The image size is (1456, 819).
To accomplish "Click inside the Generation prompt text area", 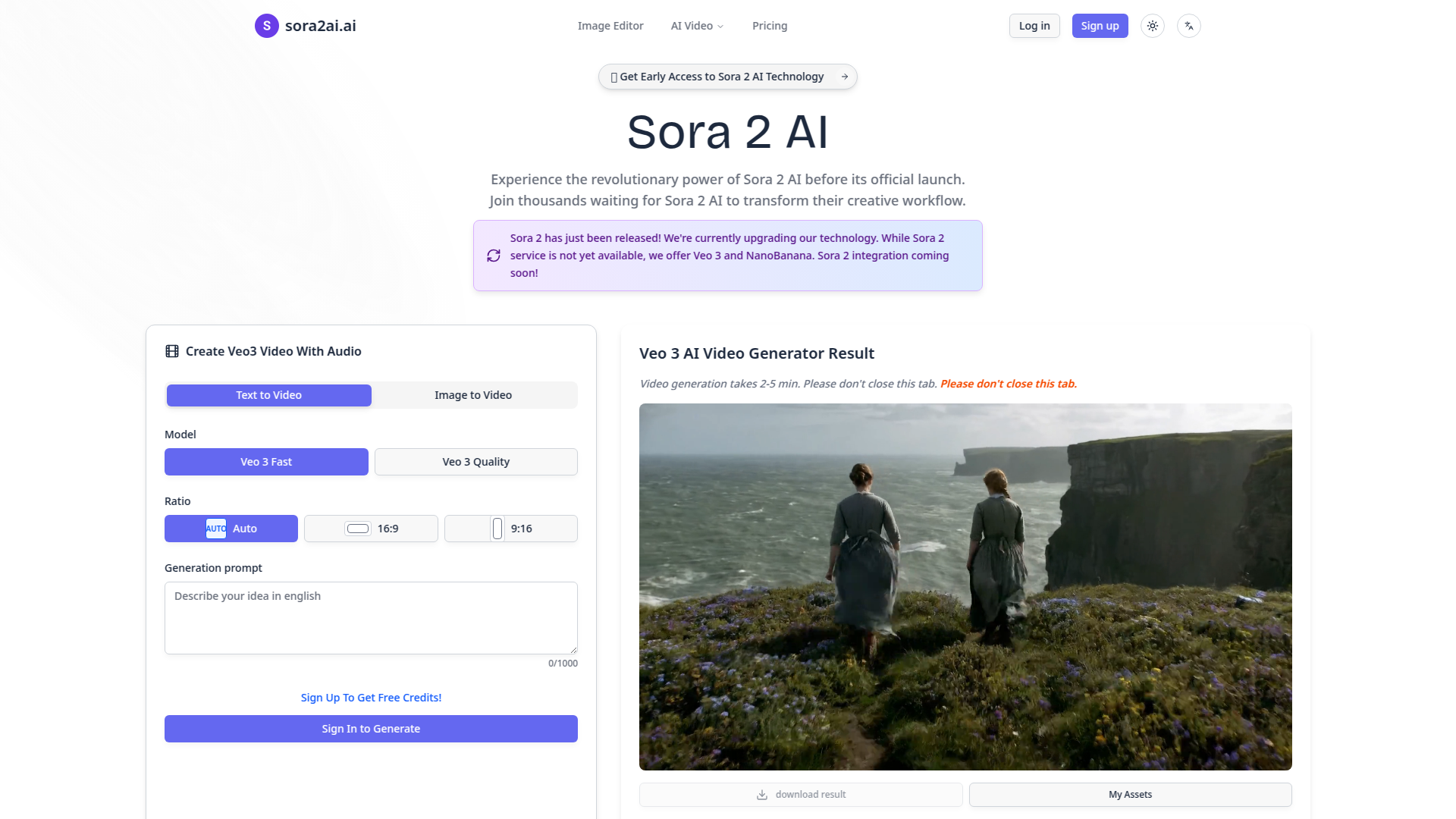I will [371, 618].
